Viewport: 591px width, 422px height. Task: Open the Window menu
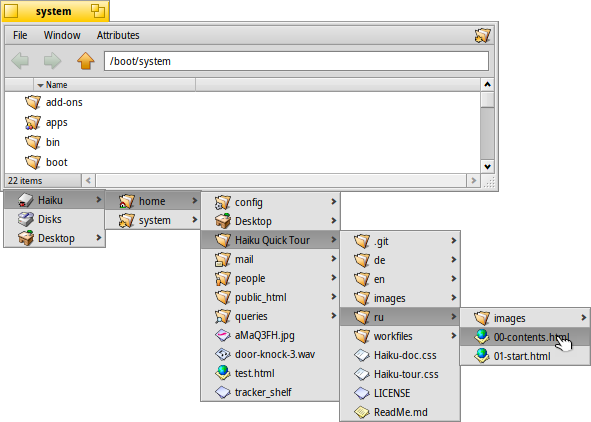point(62,35)
